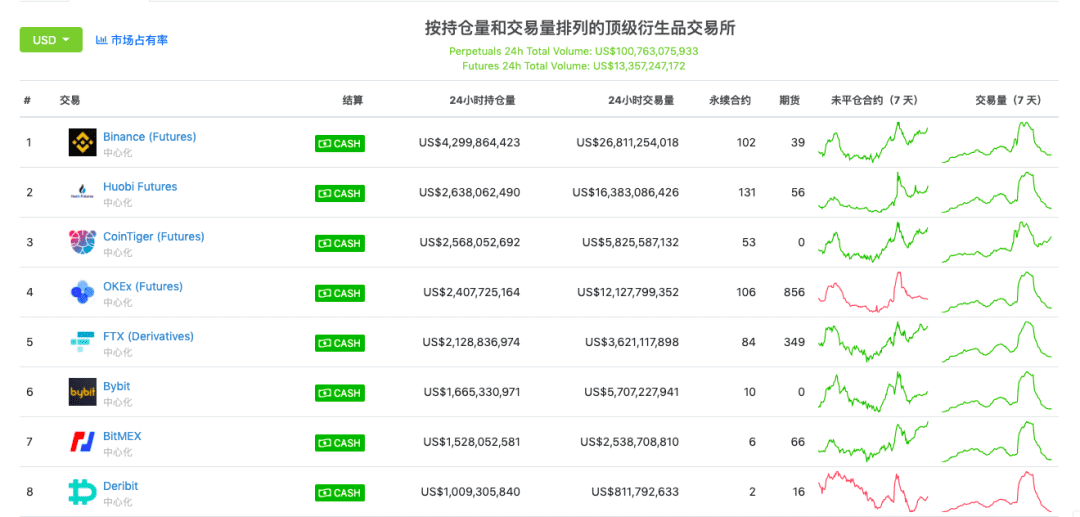1080x517 pixels.
Task: Select Huobi open interest US$2,638,062,490
Action: pyautogui.click(x=469, y=193)
